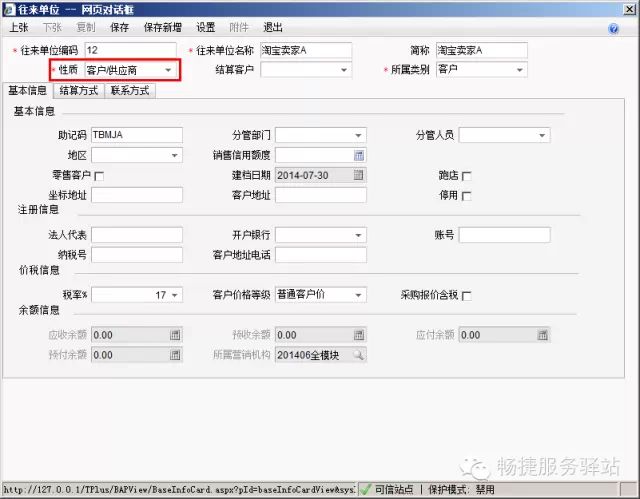The height and width of the screenshot is (499, 640).
Task: Click the 简称 input field
Action: (482, 50)
